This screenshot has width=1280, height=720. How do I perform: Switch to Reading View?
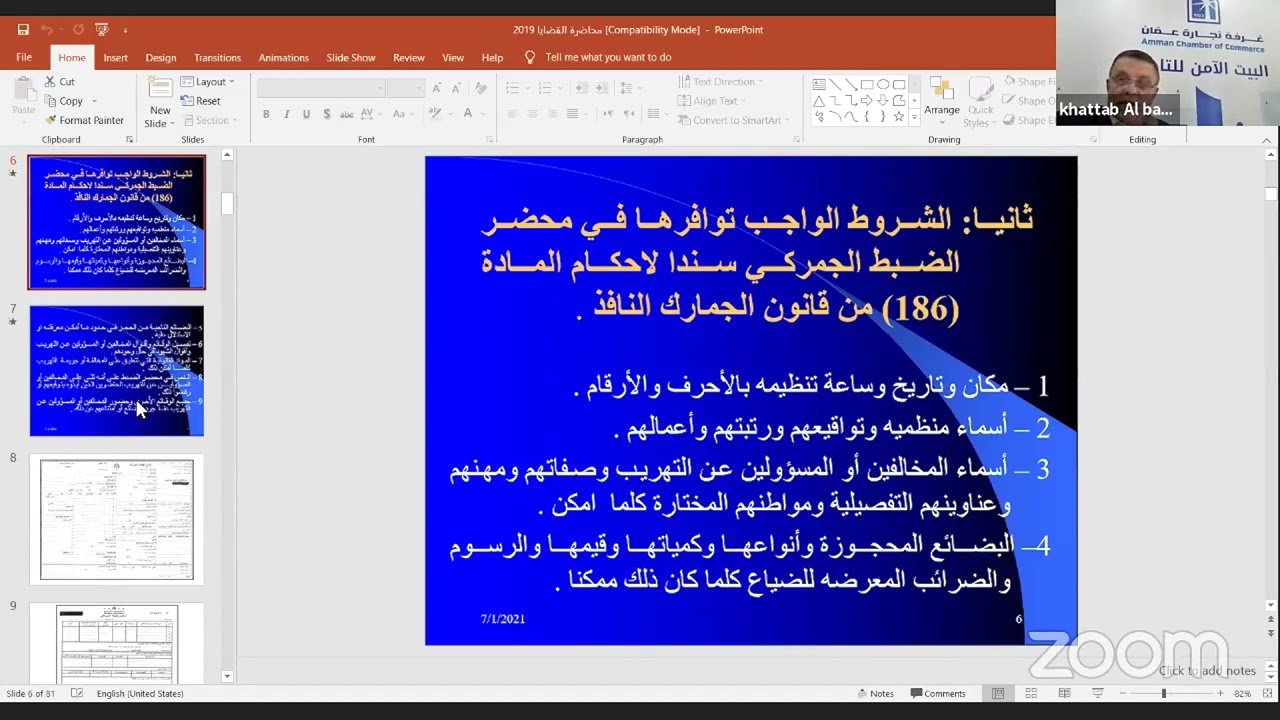(1064, 693)
